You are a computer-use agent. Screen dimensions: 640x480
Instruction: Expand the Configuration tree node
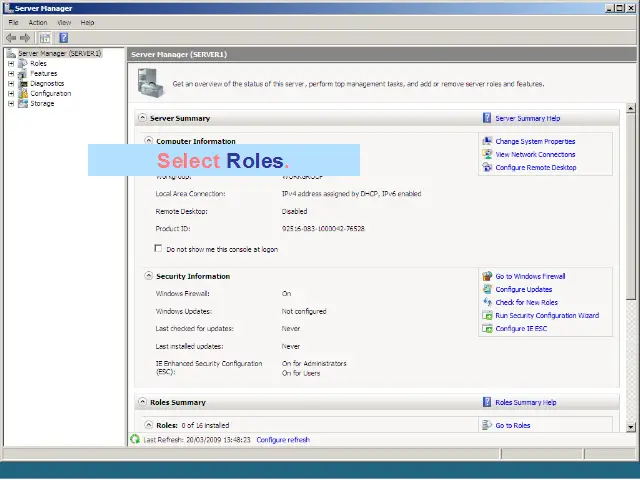[11, 93]
